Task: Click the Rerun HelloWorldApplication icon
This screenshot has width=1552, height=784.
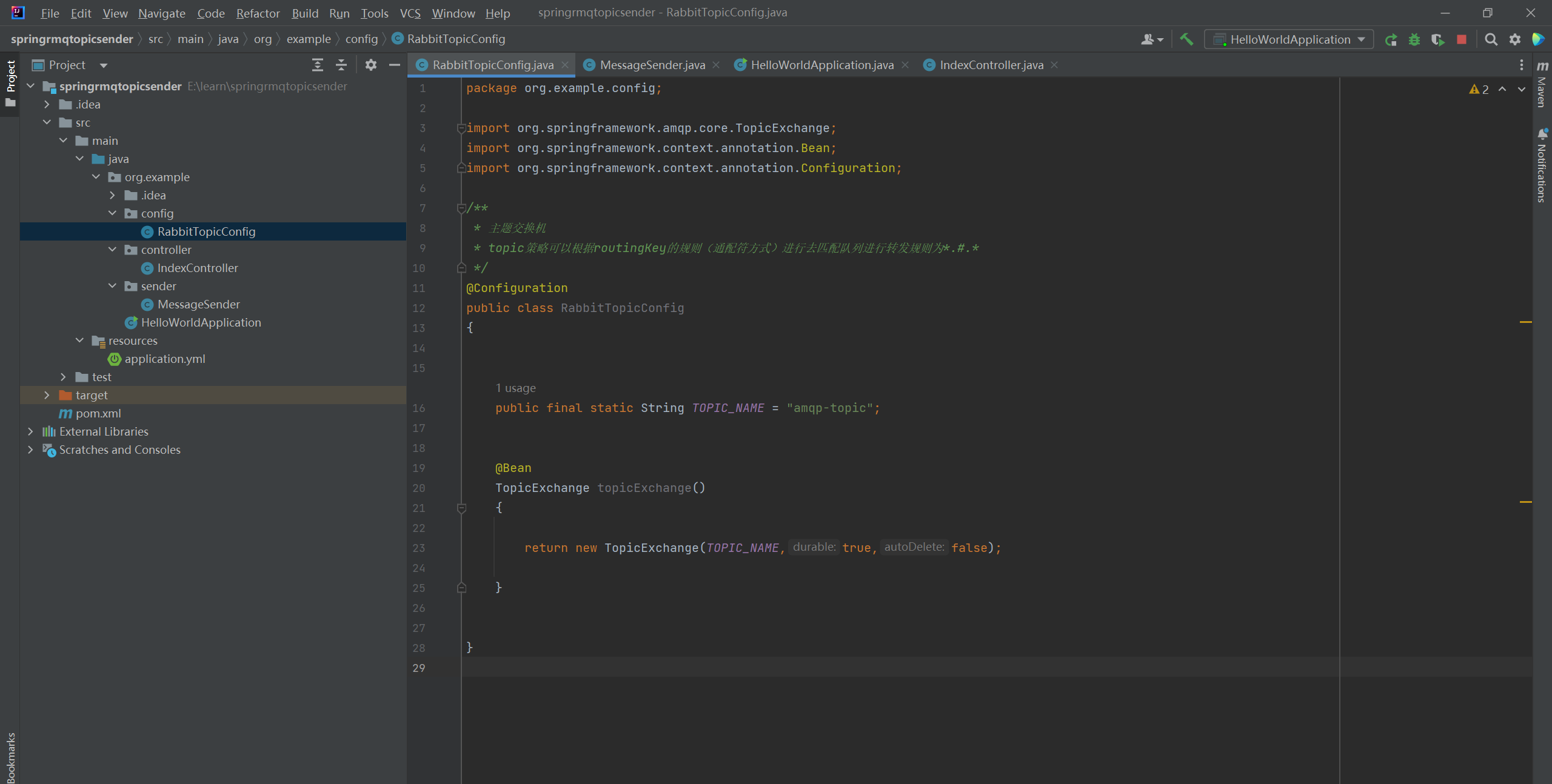Action: (x=1391, y=39)
